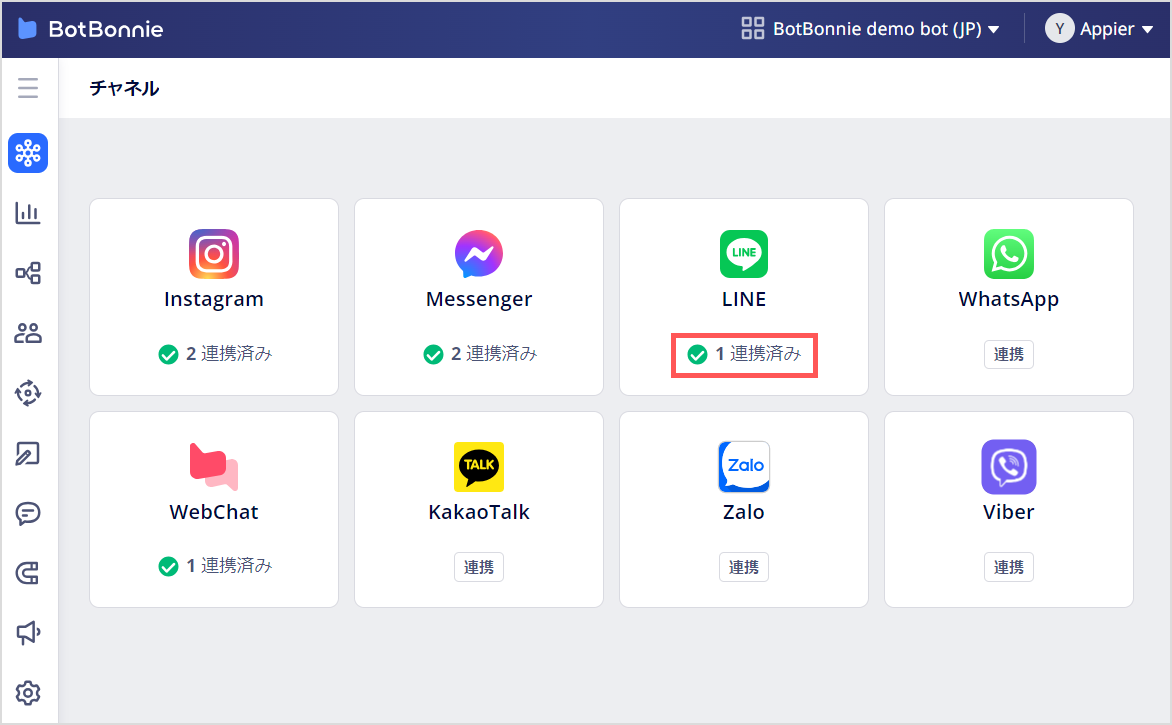Open LINE 1 連携済み status
Viewport: 1172px width, 725px height.
pyautogui.click(x=744, y=354)
